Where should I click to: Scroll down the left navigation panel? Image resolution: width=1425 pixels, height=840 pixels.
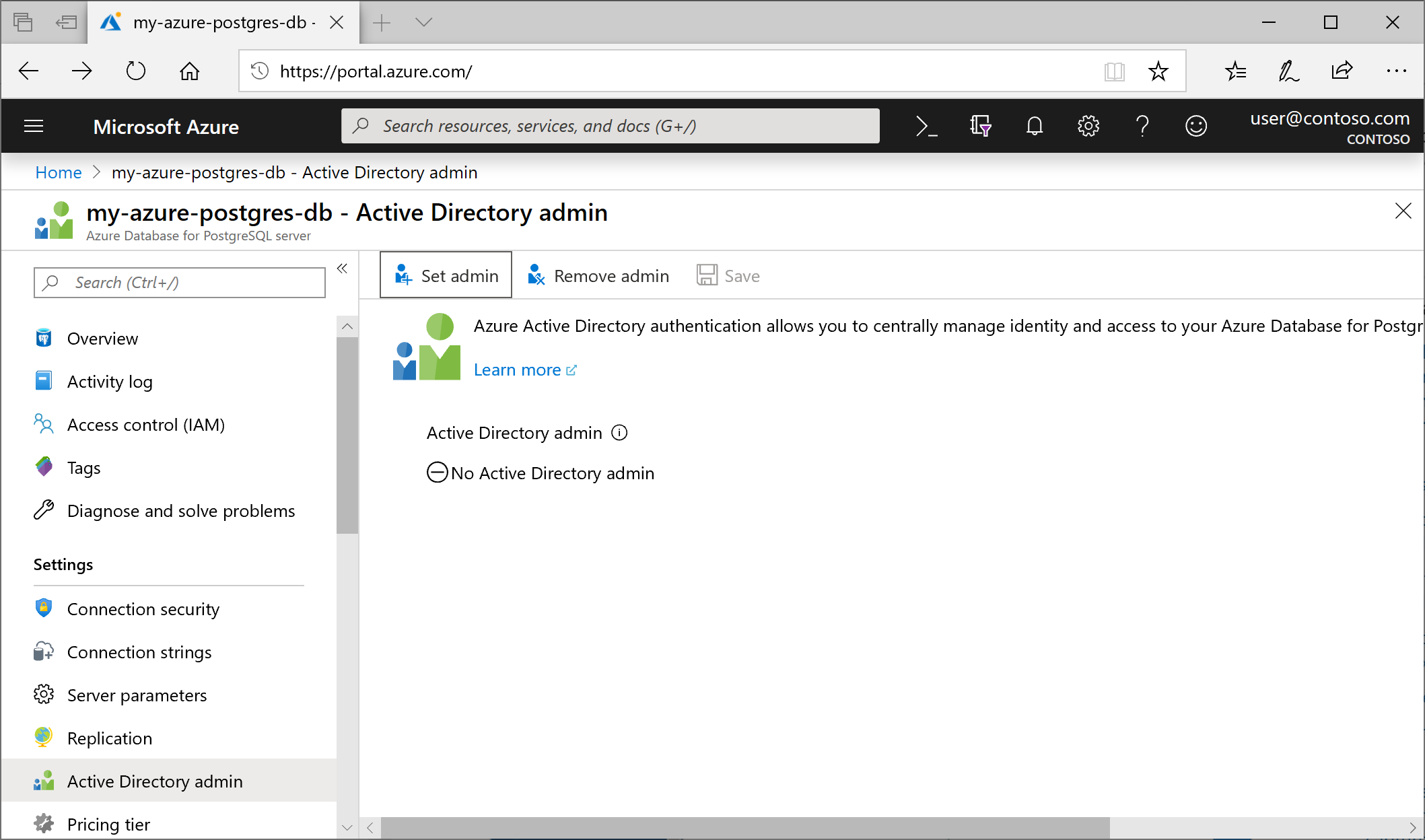click(x=347, y=825)
